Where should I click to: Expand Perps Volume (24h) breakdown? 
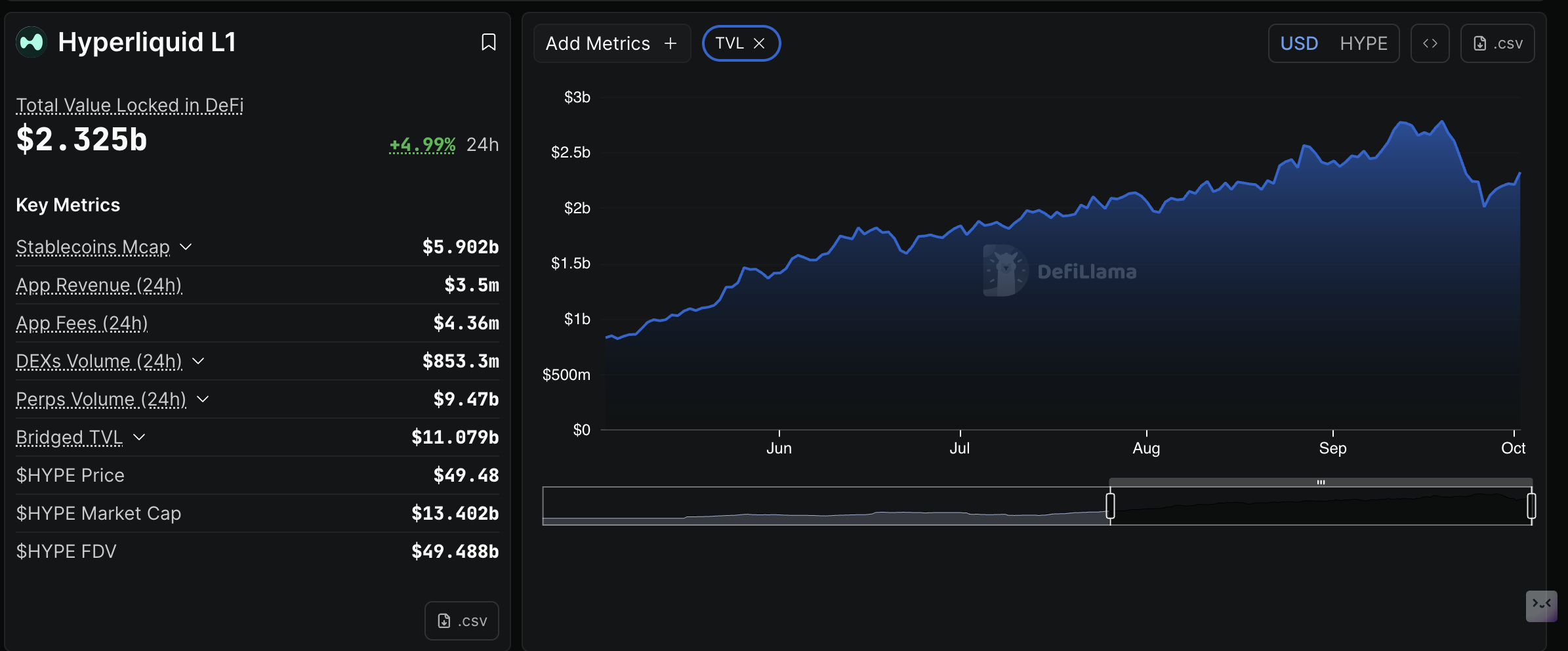tap(203, 399)
